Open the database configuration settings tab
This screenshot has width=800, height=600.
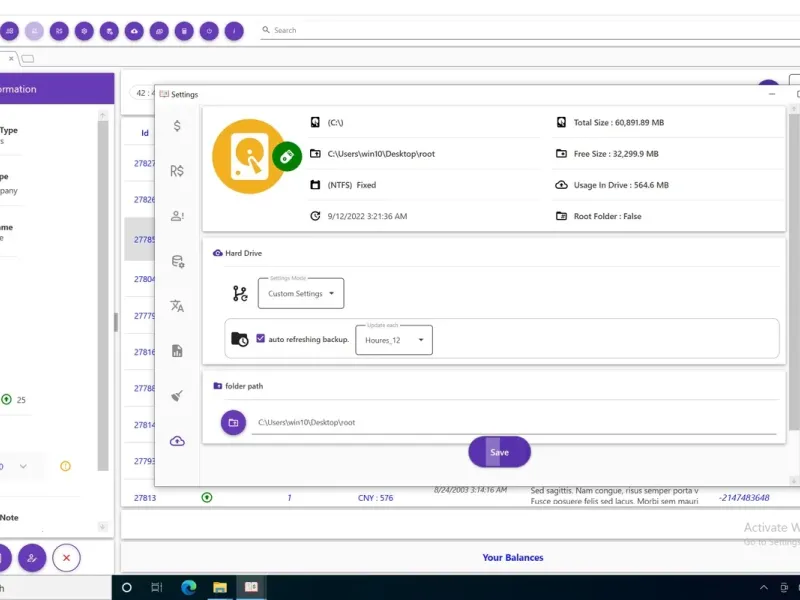click(x=178, y=261)
